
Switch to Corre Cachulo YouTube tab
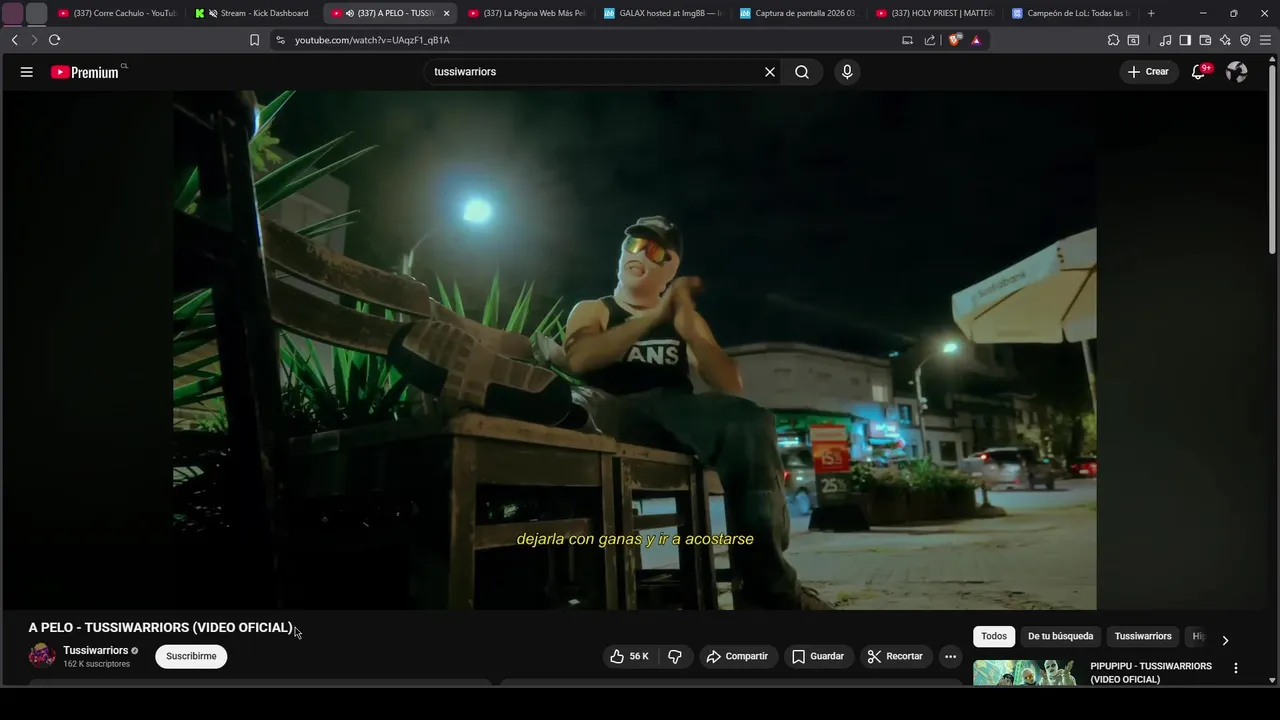118,13
